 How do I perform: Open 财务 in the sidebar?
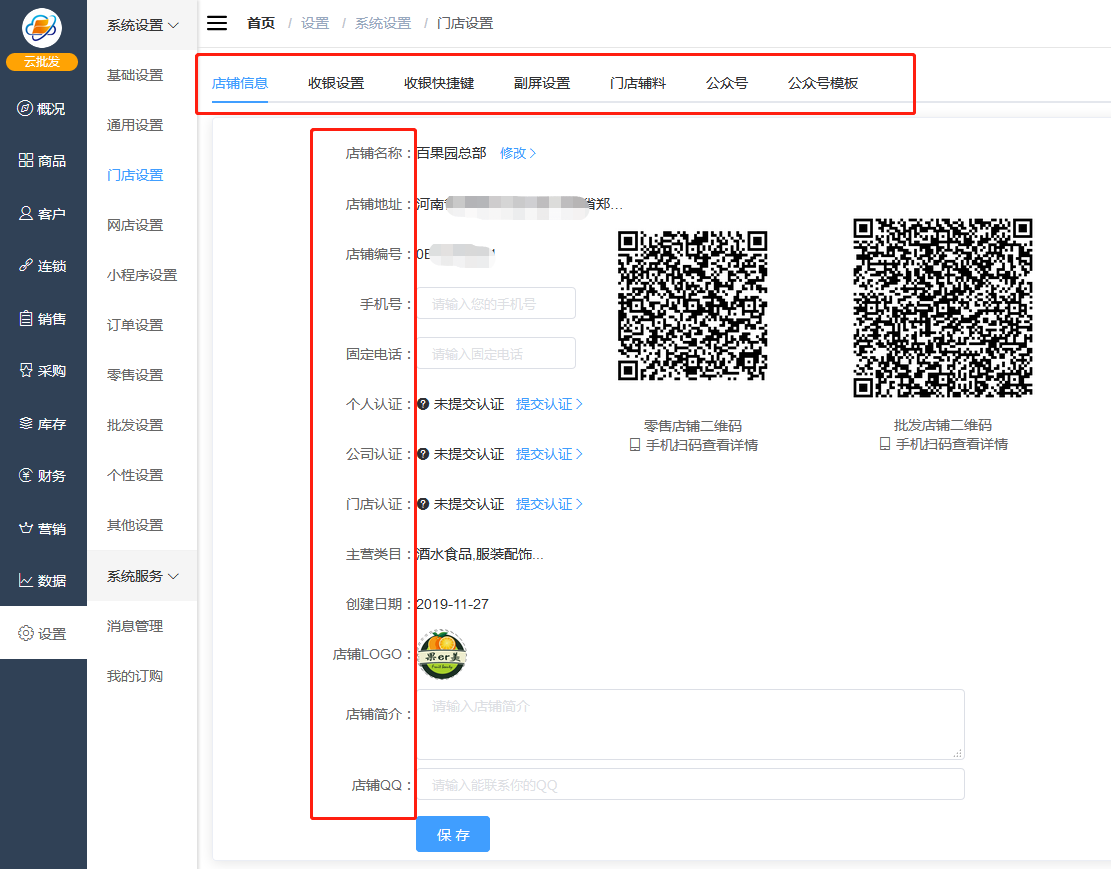pos(42,476)
